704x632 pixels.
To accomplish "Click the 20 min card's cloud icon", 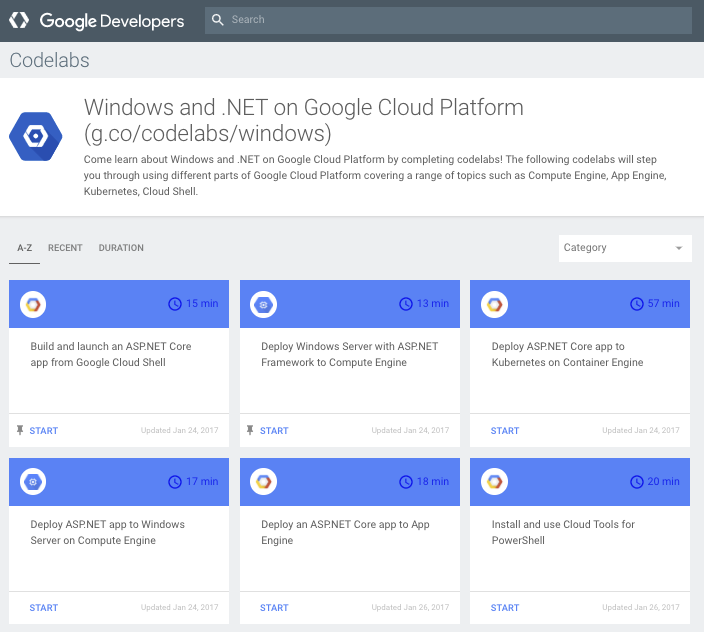I will click(x=494, y=482).
